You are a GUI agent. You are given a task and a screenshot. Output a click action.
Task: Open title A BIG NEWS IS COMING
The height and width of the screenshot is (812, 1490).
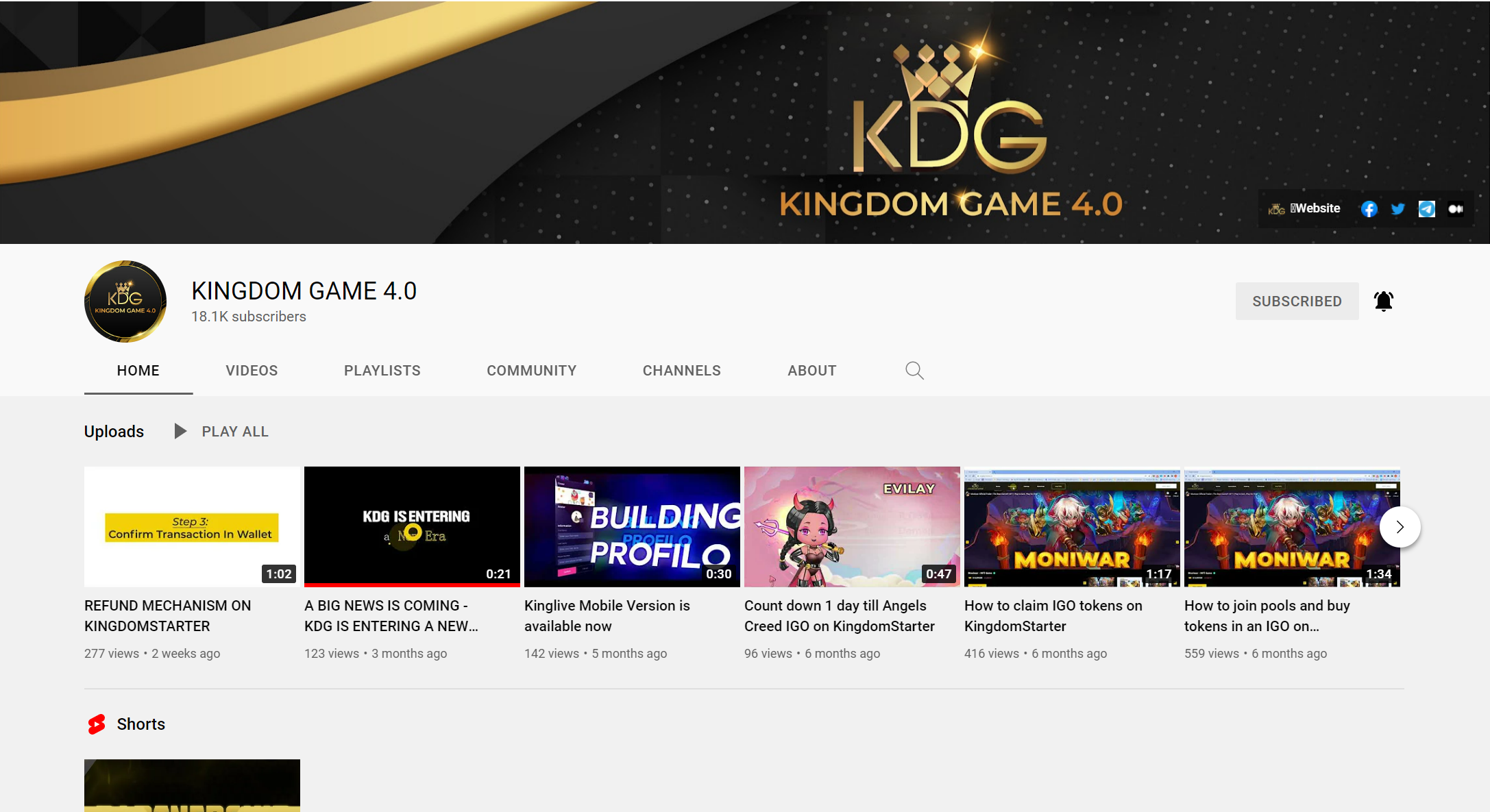pos(391,616)
